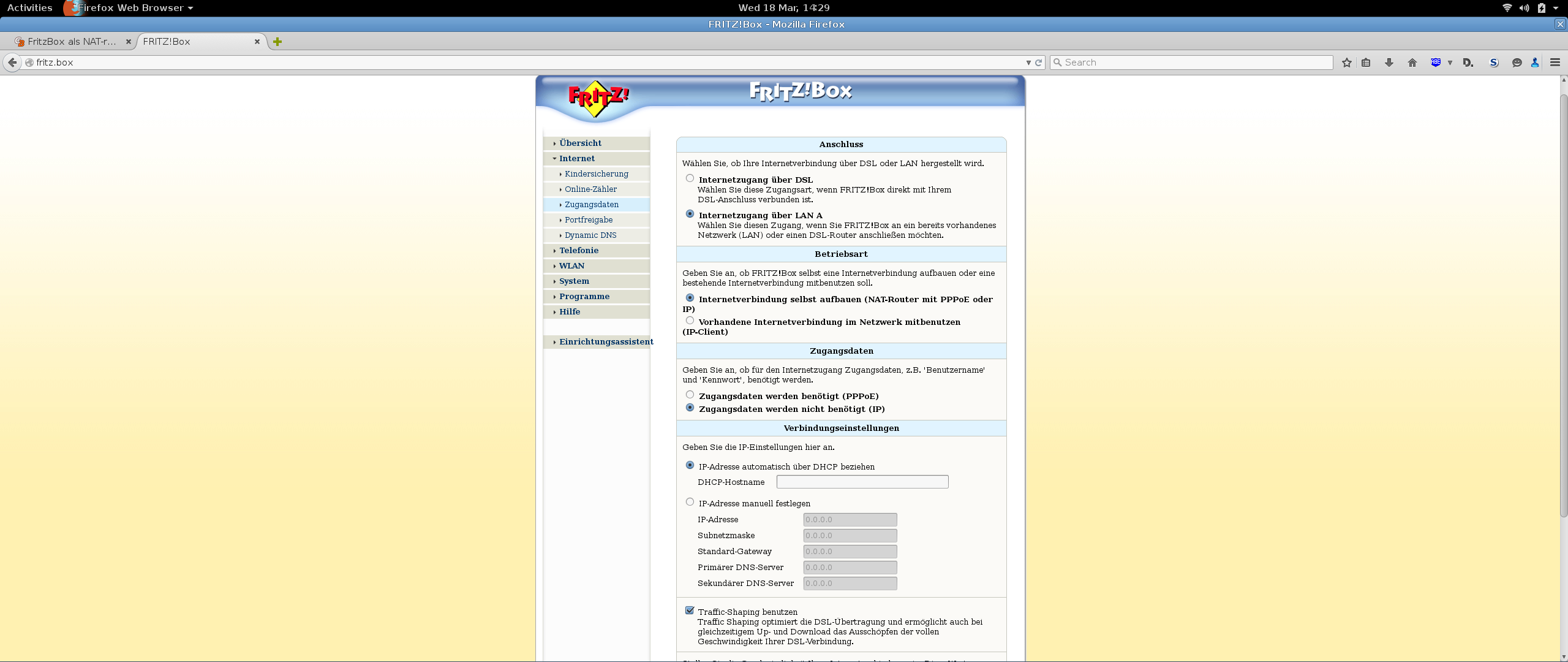Open a new tab with the plus icon
This screenshot has height=662, width=1568.
[277, 42]
